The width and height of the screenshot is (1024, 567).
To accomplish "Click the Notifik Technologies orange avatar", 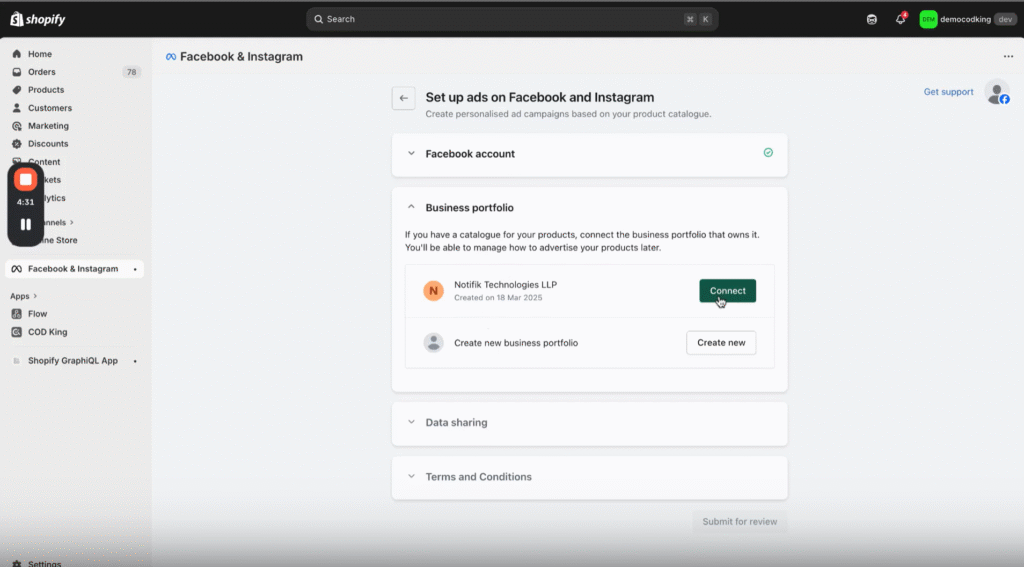I will (x=433, y=291).
